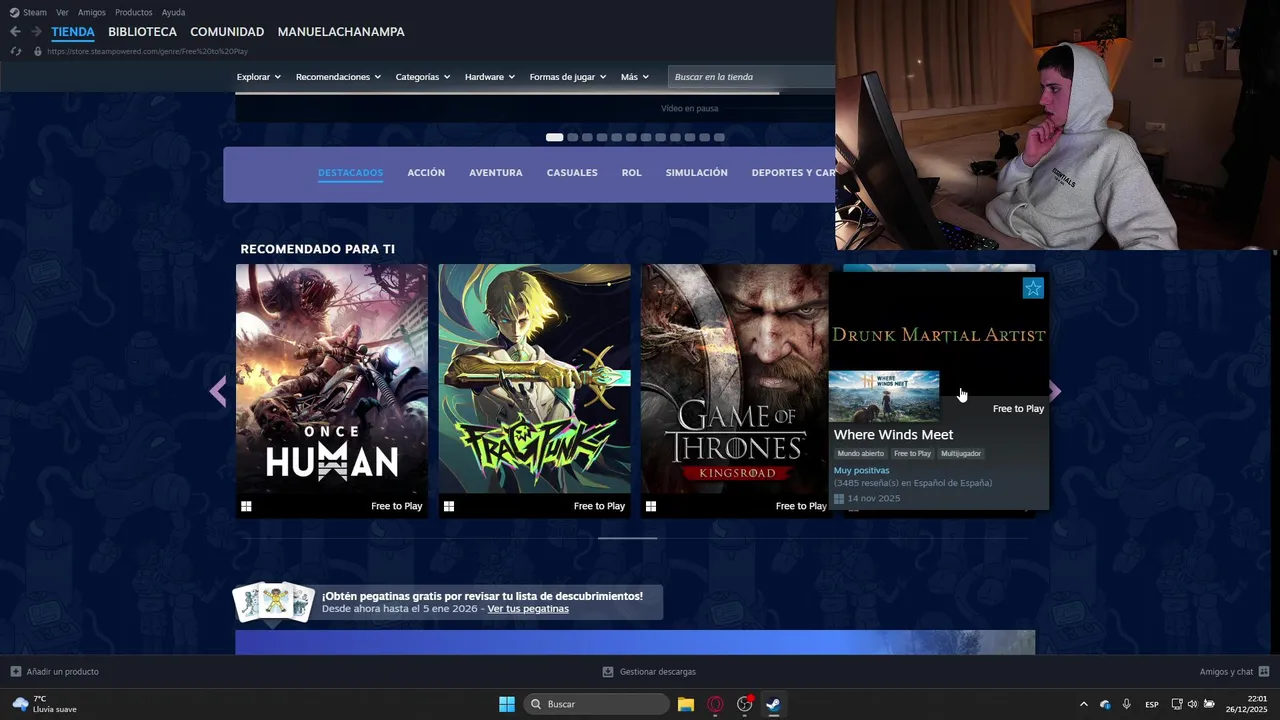The width and height of the screenshot is (1280, 720).
Task: Click the Muy positivas review link
Action: coord(862,470)
